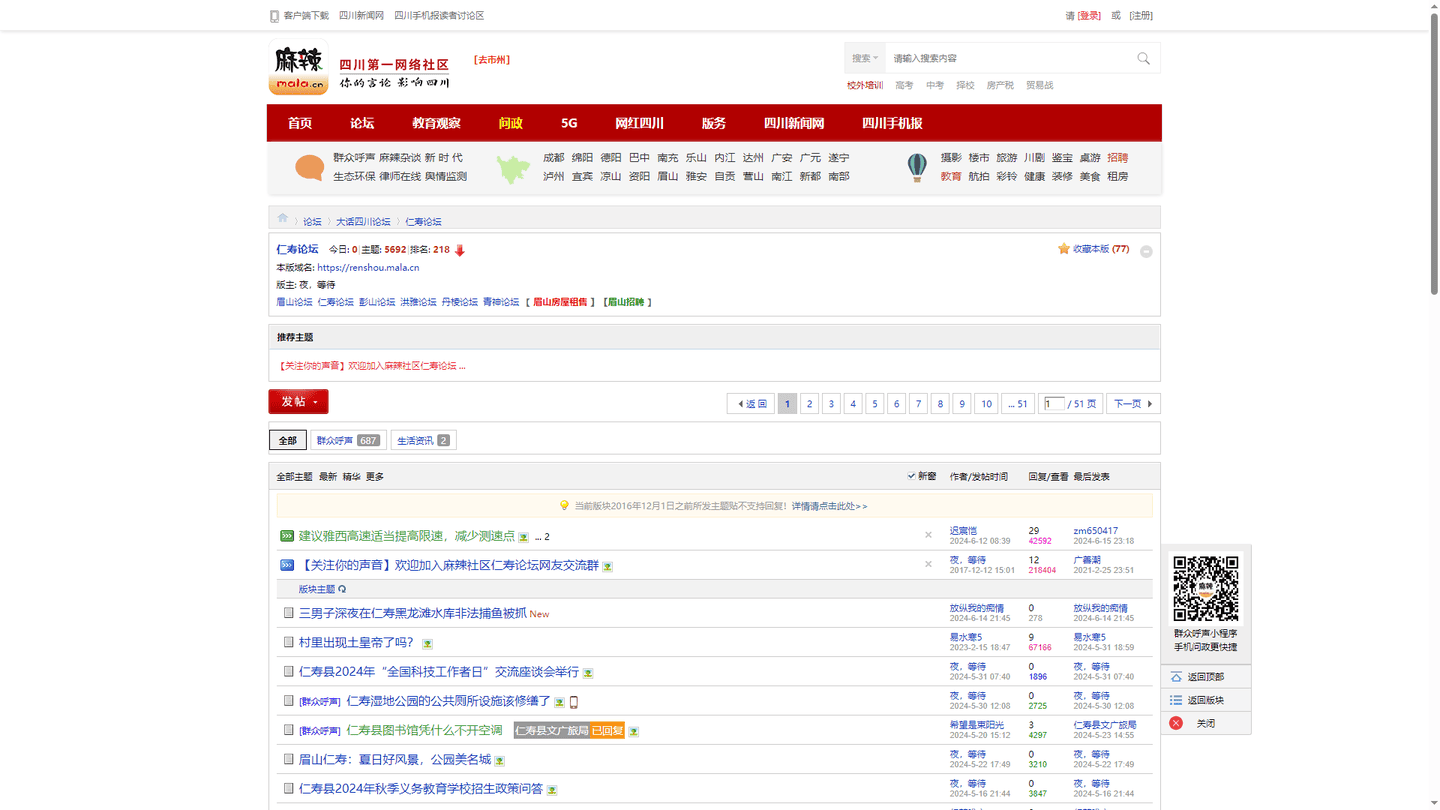Viewport: 1440px width, 810px height.
Task: Click thread icon before 眉山仁寿：夏日好风景
Action: (288, 759)
